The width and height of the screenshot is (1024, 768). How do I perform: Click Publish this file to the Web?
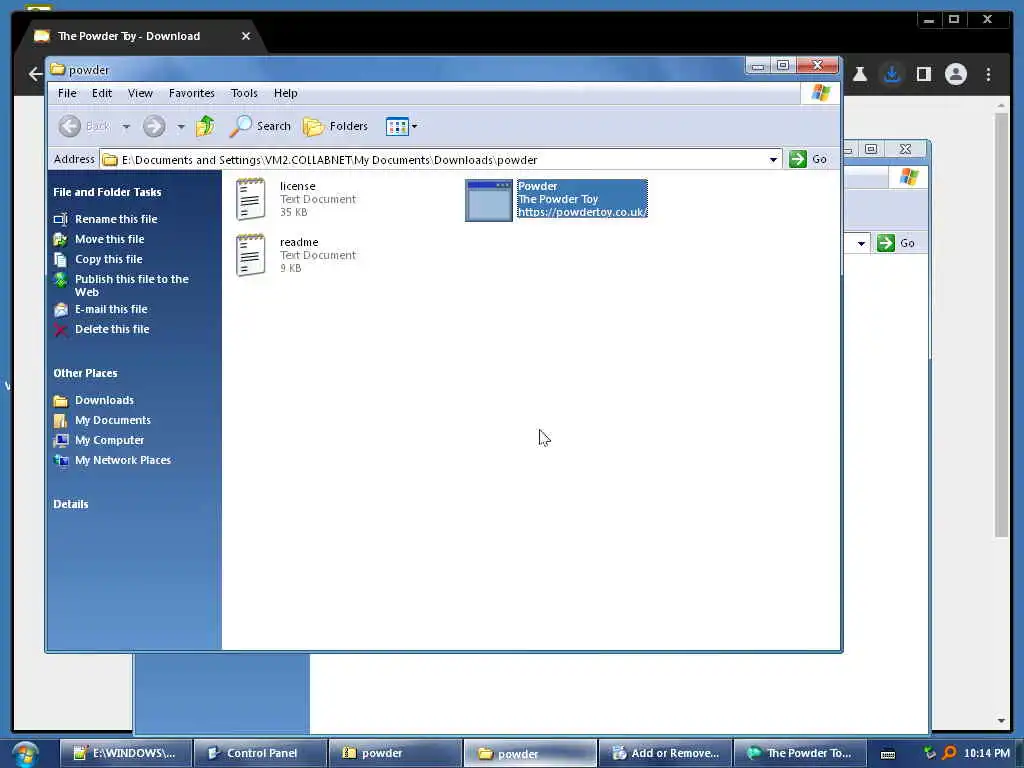(131, 285)
